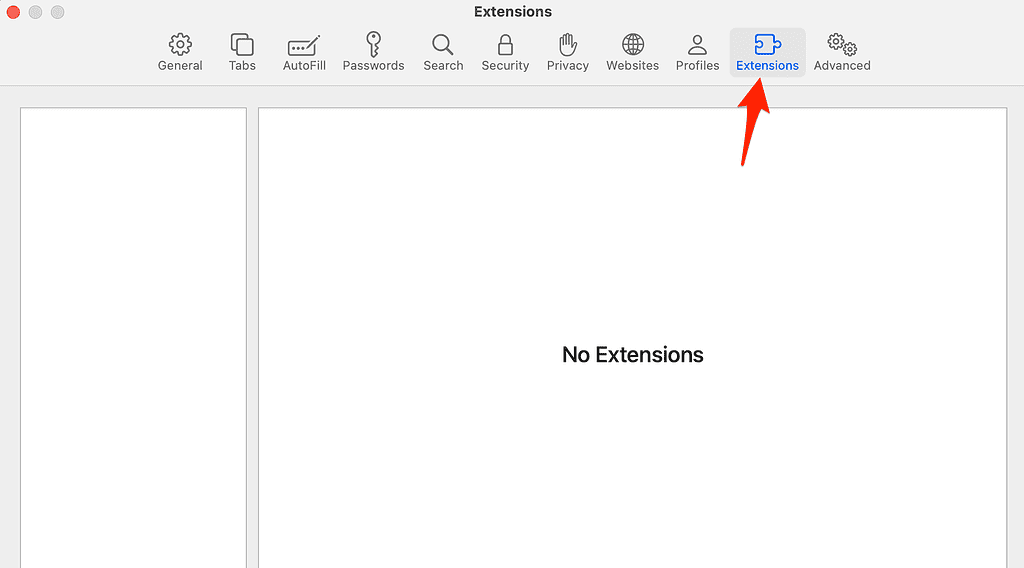Click the Passwords key icon
The height and width of the screenshot is (568, 1024).
coord(373,45)
